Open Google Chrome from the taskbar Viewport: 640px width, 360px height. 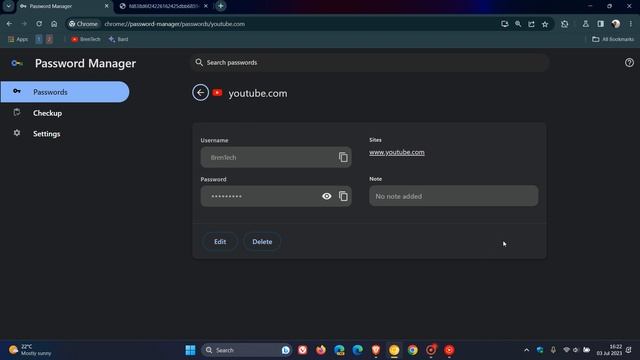413,350
